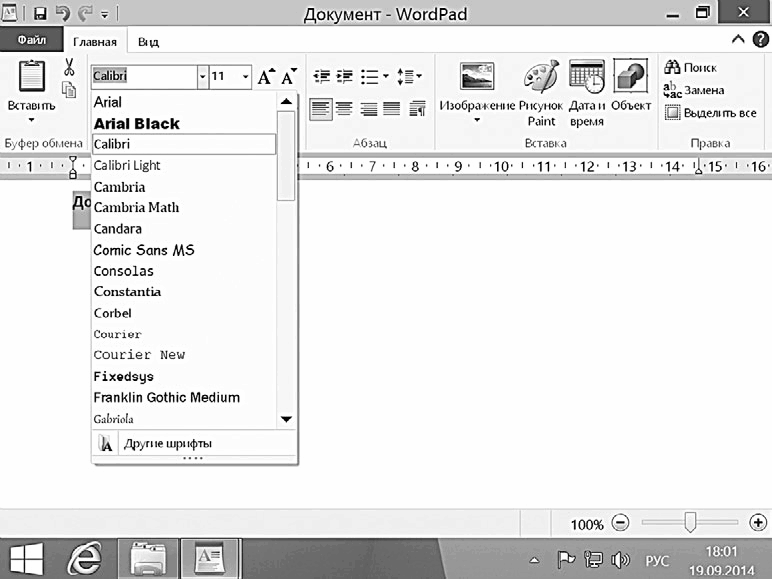The image size is (772, 579).
Task: Click the zoom slider handle
Action: click(x=690, y=523)
